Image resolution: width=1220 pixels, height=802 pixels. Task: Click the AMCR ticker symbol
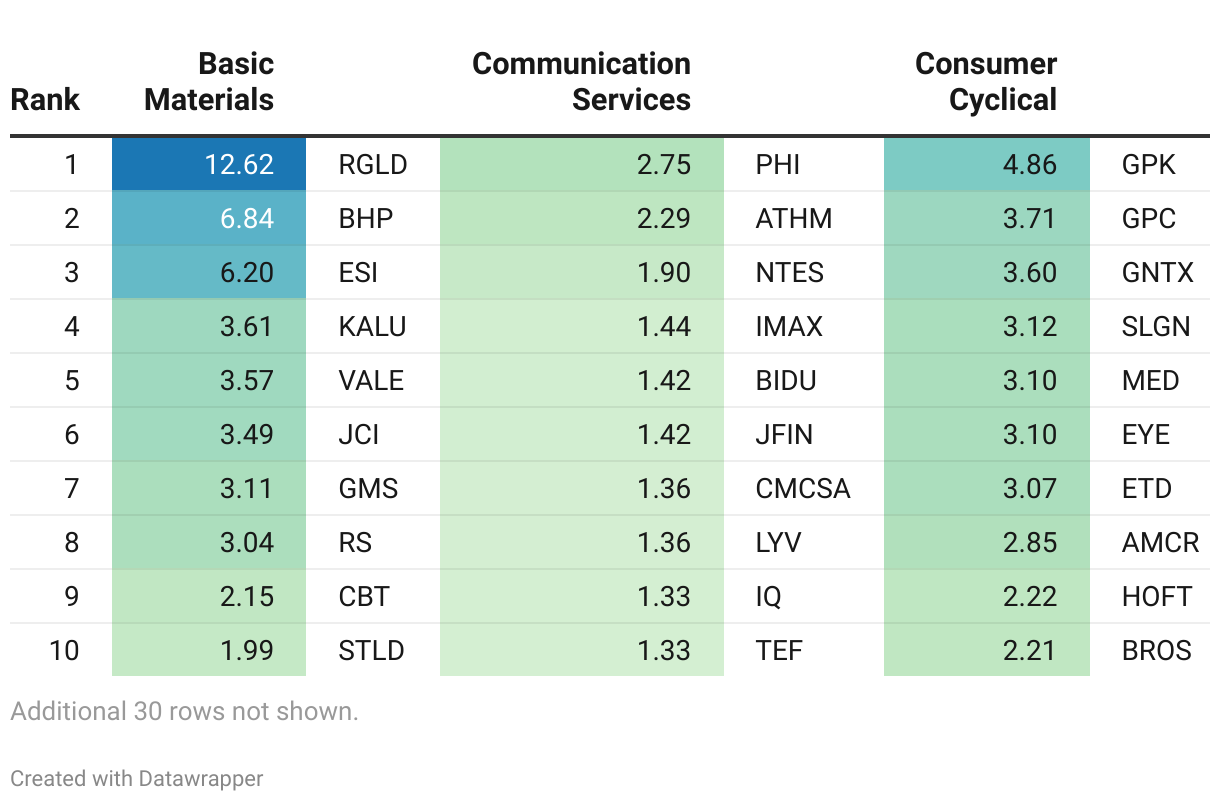coord(1160,542)
